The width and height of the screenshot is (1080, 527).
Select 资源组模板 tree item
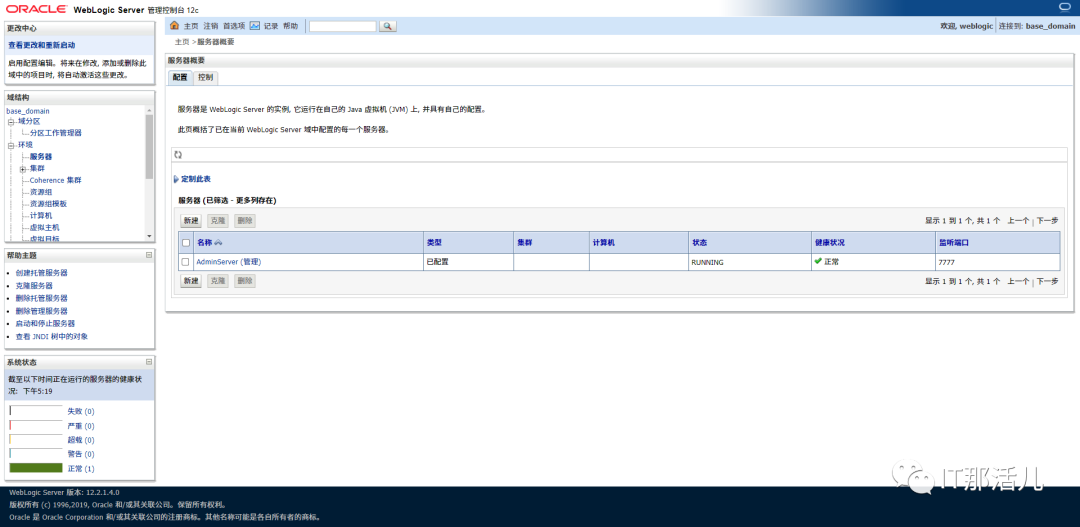pyautogui.click(x=48, y=204)
